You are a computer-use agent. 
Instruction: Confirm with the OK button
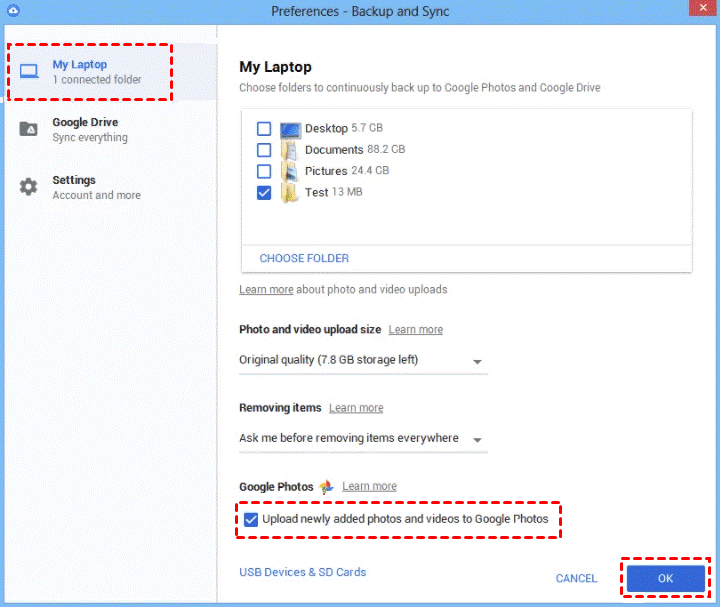[666, 579]
